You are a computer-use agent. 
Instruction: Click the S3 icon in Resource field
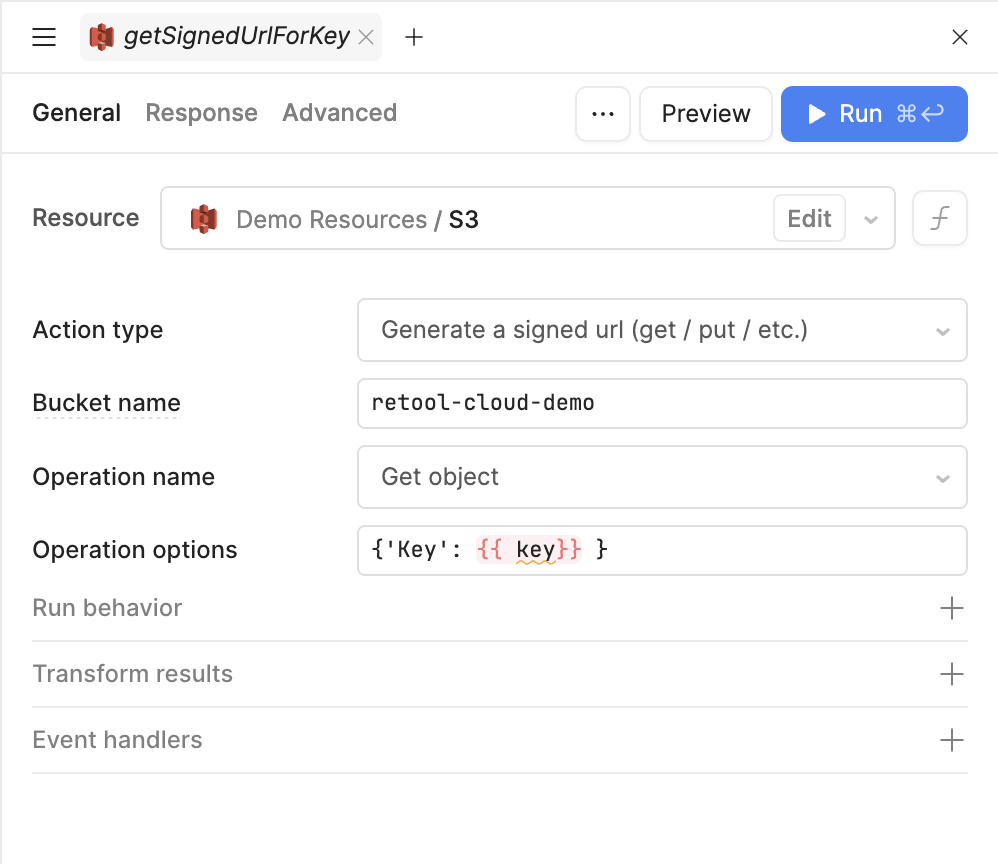(204, 219)
